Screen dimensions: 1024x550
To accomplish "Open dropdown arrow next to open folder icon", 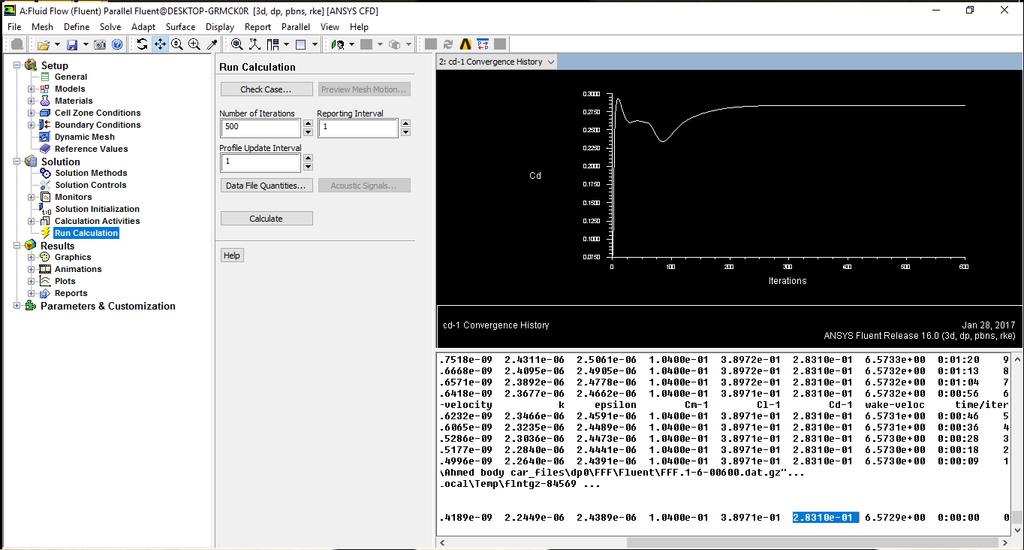I will tap(57, 44).
